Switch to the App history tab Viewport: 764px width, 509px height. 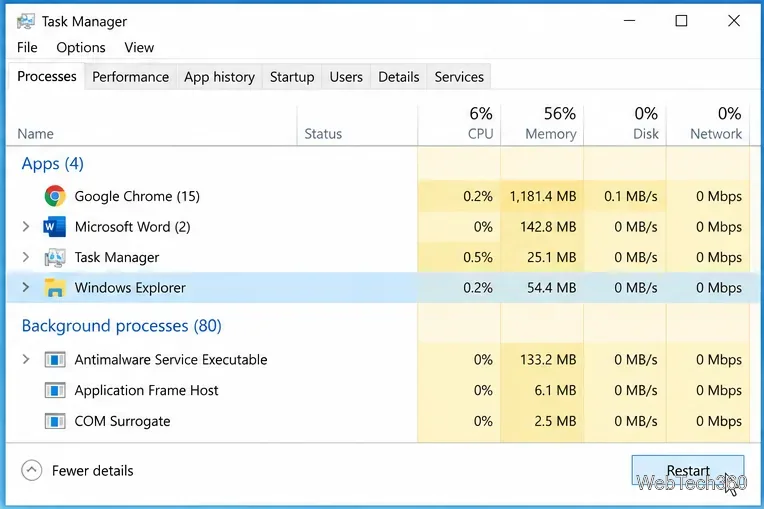click(x=219, y=77)
